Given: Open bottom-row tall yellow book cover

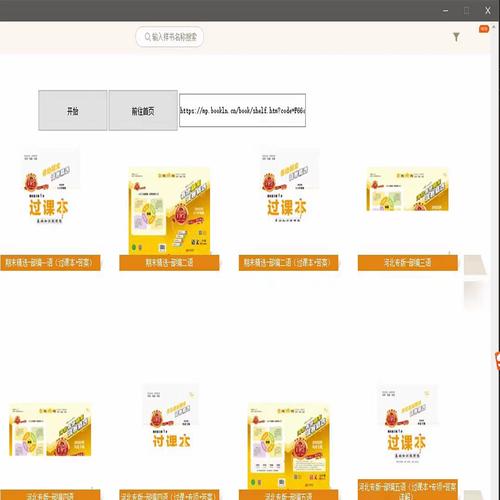Looking at the screenshot, I should 289,447.
